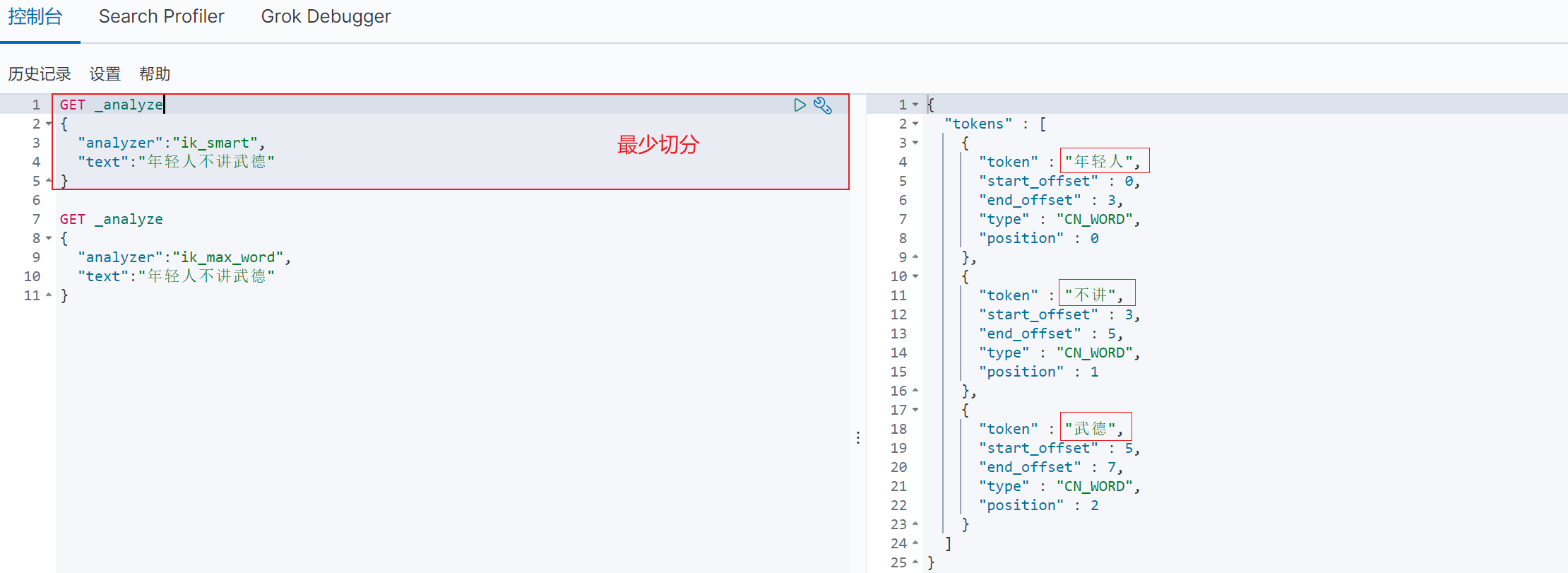Click the "analyzer":"ik_max_word" line
Screen dimensions: 1568x573
coord(184,257)
